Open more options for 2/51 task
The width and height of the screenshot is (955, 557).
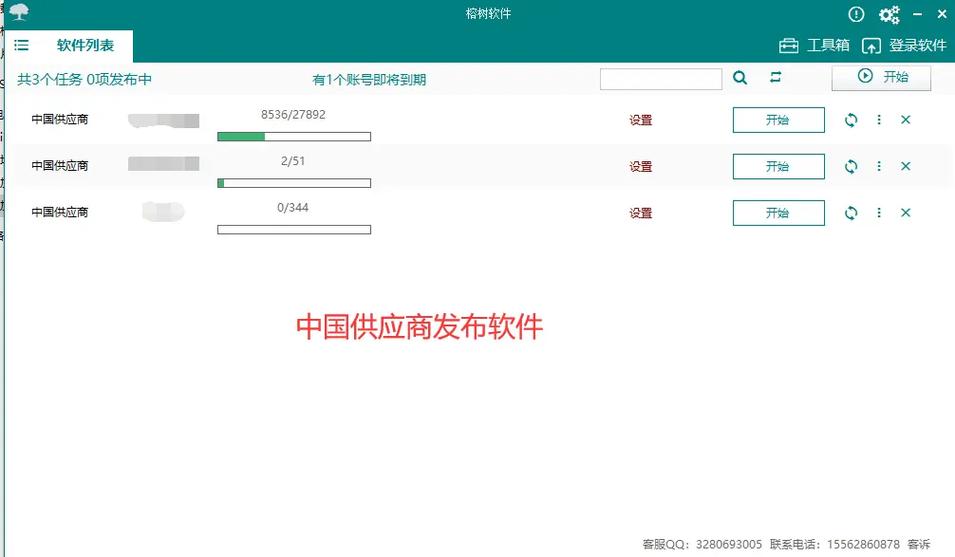[x=879, y=166]
